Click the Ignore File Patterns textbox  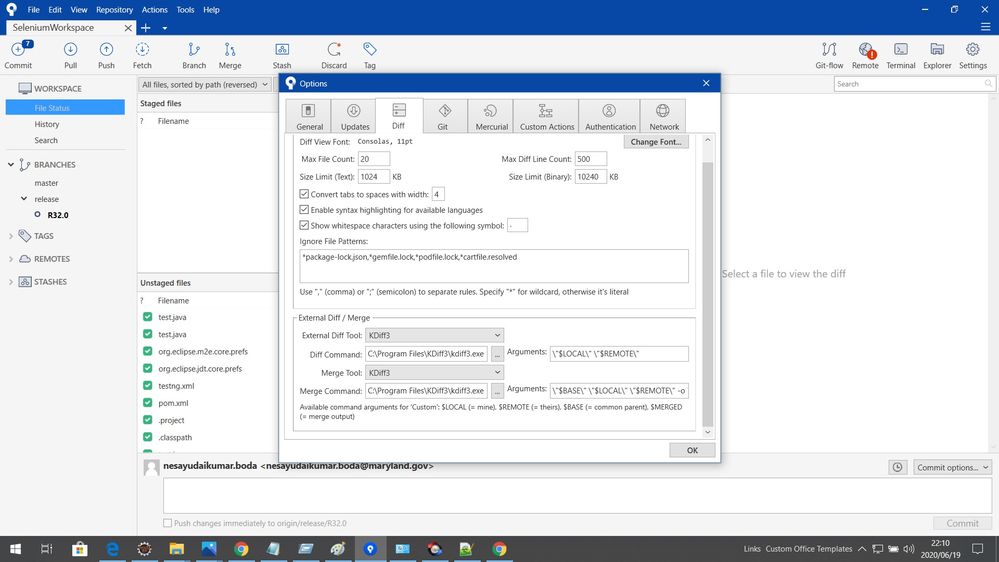(494, 266)
